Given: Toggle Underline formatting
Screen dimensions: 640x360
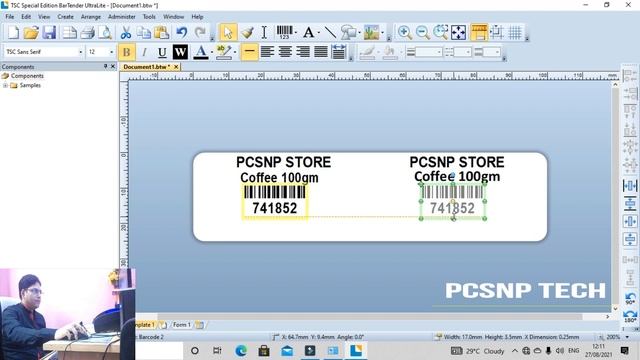Looking at the screenshot, I should point(162,52).
